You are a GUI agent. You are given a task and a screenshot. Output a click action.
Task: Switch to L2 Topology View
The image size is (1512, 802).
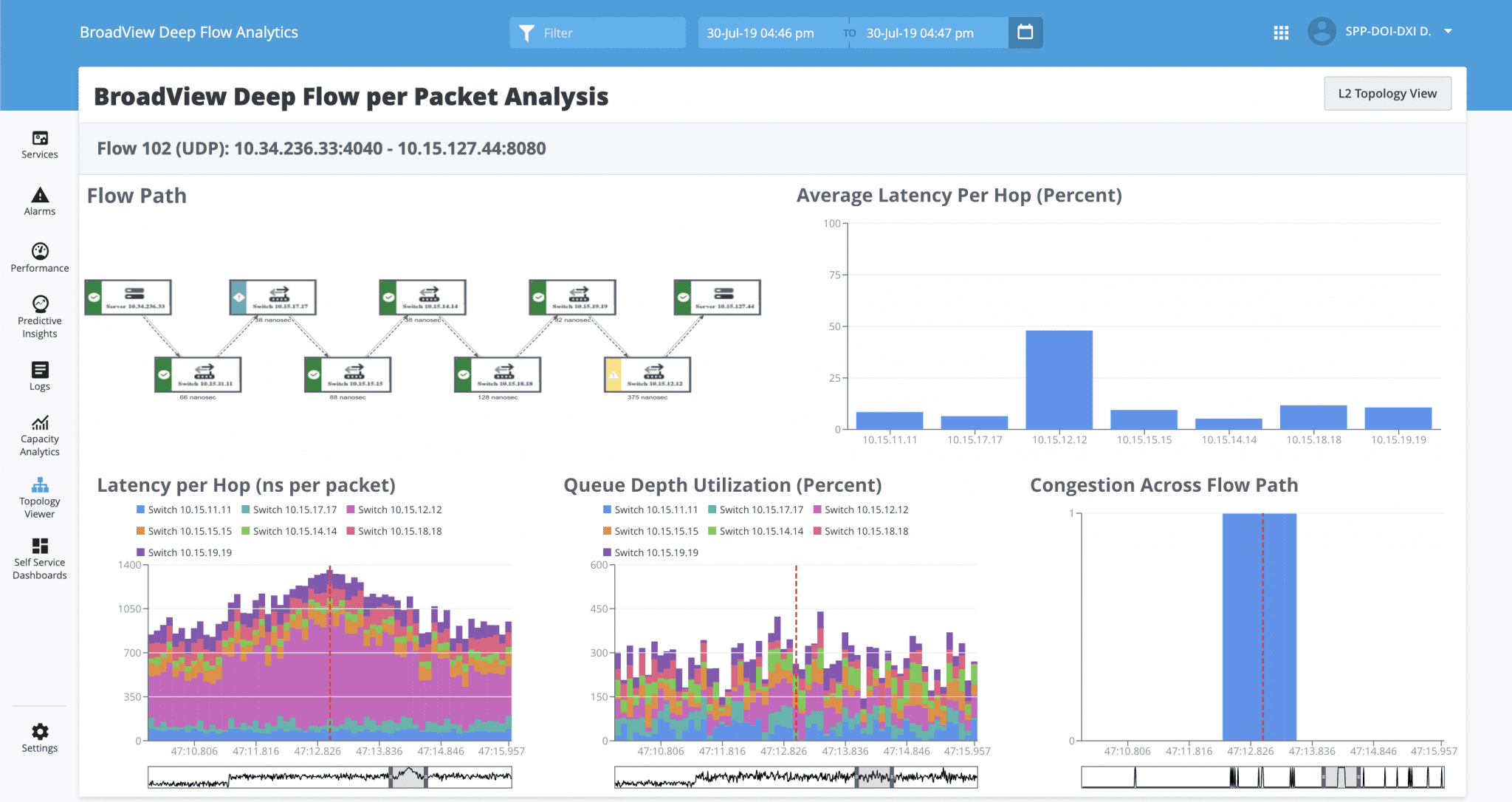point(1387,93)
